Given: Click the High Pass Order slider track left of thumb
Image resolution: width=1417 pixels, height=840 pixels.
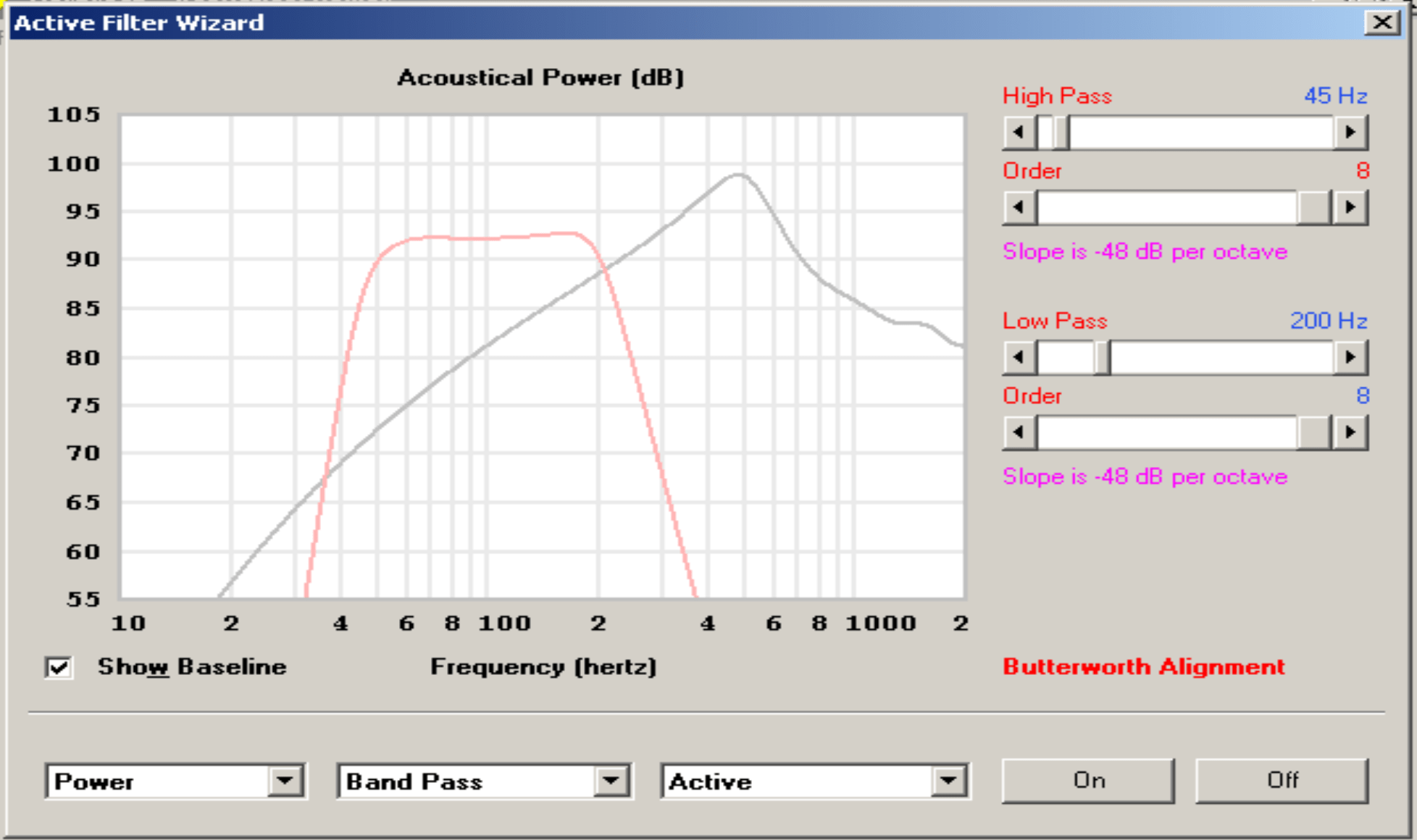Looking at the screenshot, I should coord(1167,208).
